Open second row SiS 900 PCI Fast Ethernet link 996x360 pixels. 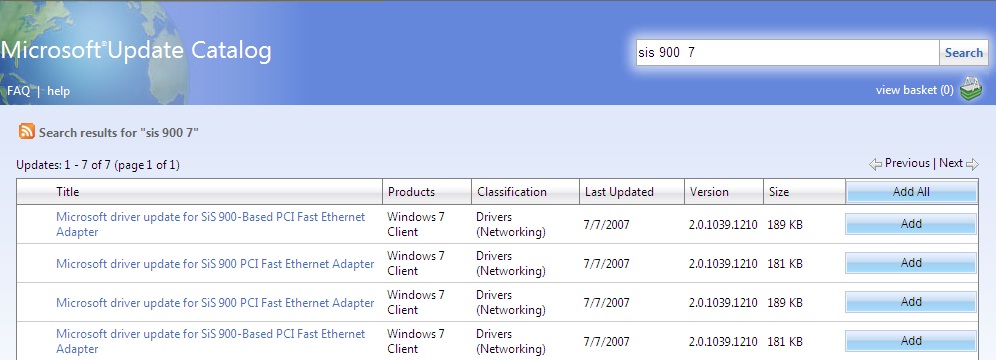click(x=215, y=263)
